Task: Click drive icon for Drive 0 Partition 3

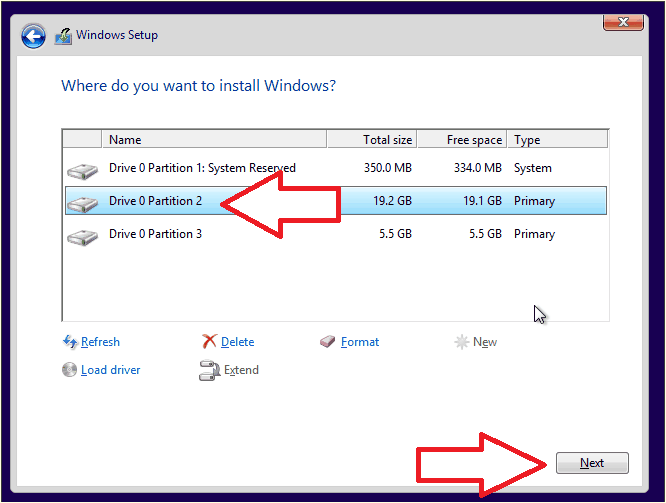Action: [82, 237]
